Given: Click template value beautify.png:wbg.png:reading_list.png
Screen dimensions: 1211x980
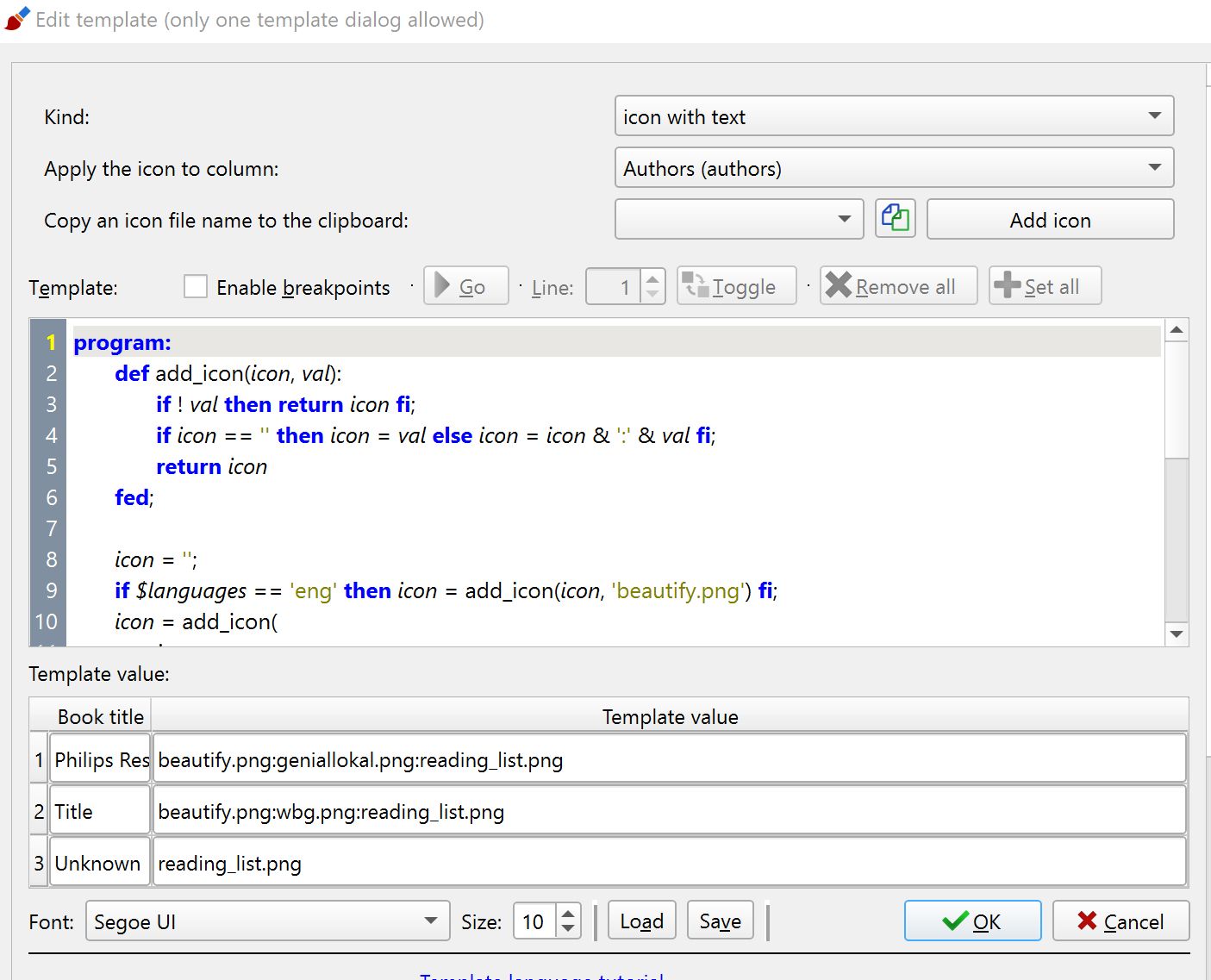Looking at the screenshot, I should (670, 811).
